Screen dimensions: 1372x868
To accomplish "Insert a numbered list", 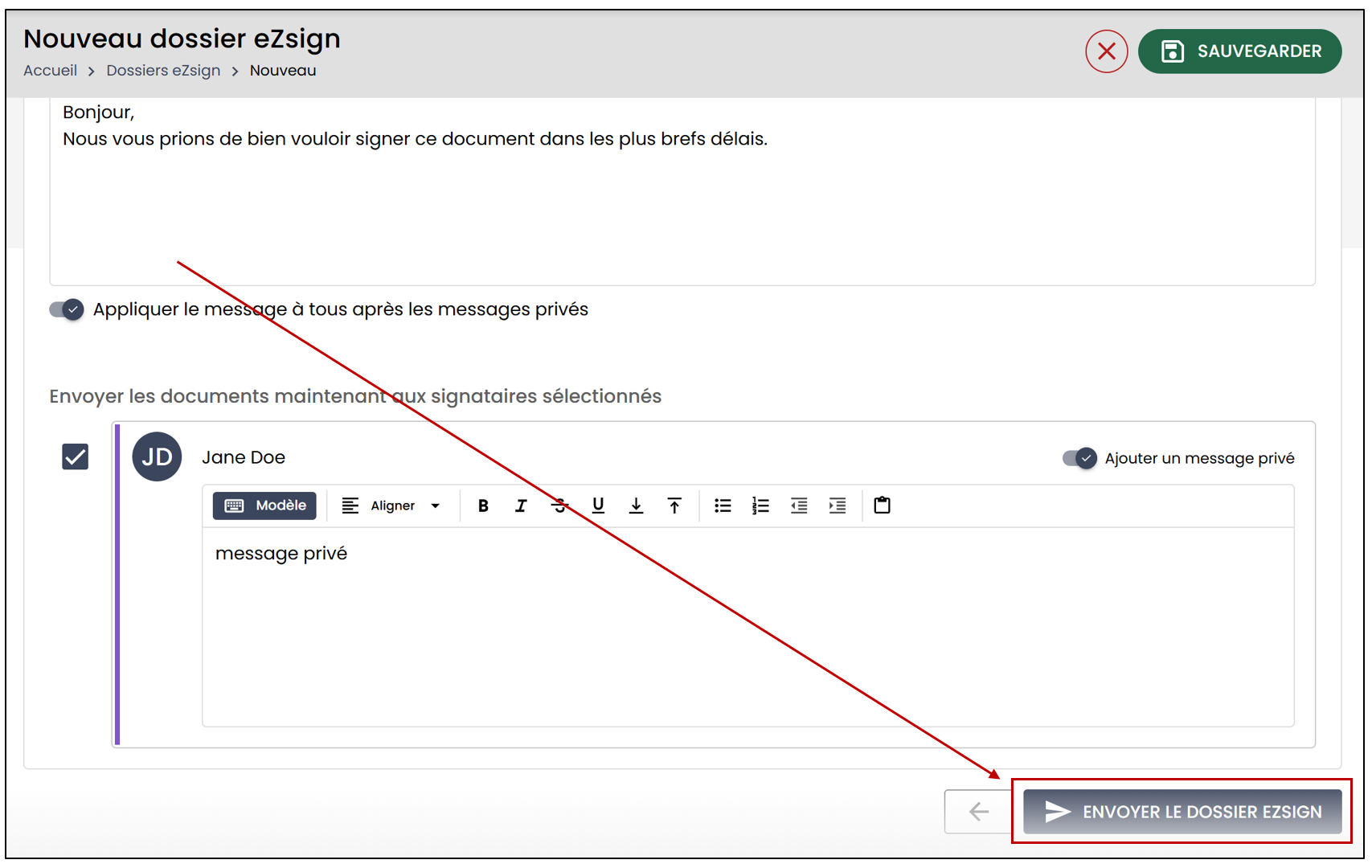I will click(760, 506).
